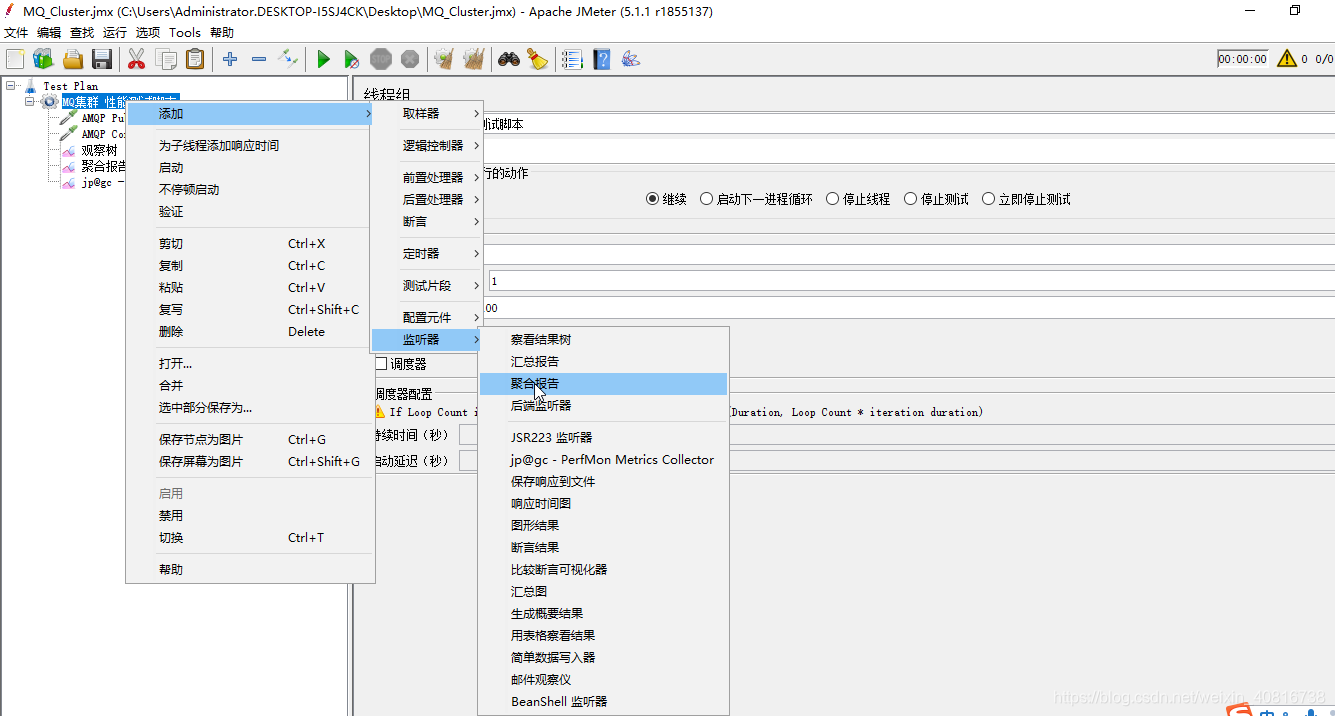The width and height of the screenshot is (1335, 716).
Task: Click the Stop test icon
Action: [381, 59]
